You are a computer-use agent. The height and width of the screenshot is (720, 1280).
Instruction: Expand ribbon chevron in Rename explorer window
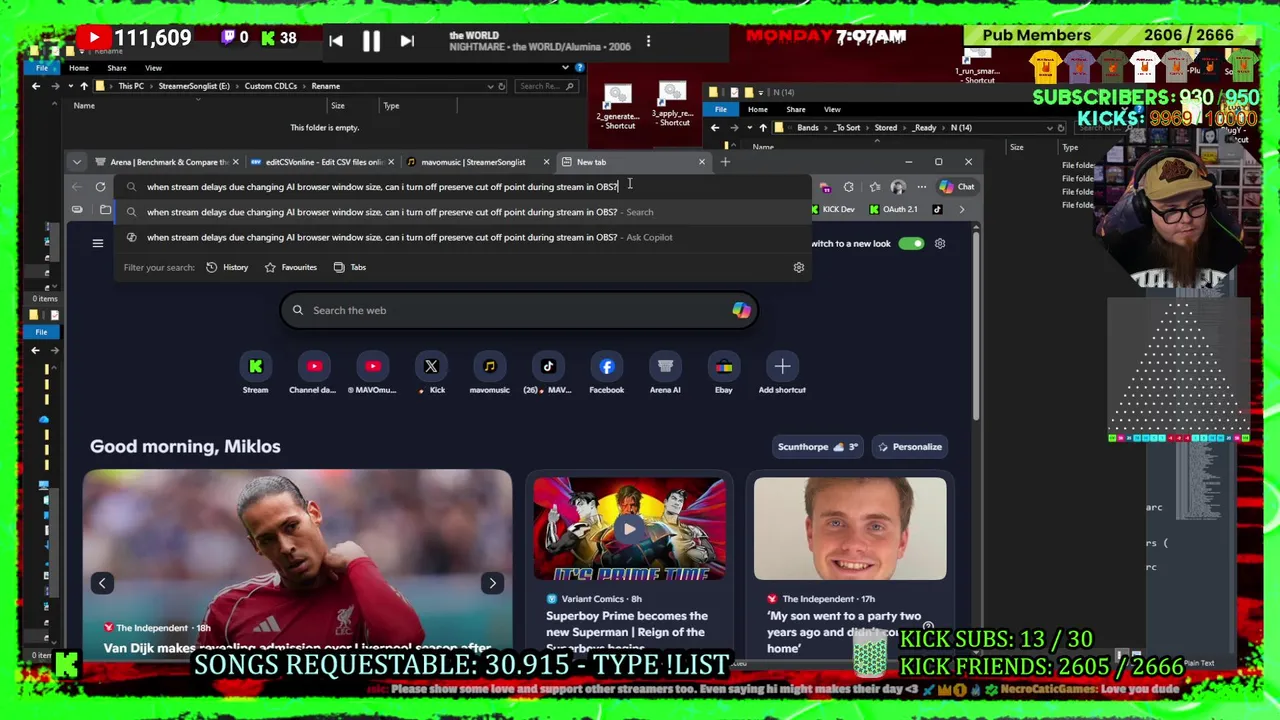pos(564,68)
